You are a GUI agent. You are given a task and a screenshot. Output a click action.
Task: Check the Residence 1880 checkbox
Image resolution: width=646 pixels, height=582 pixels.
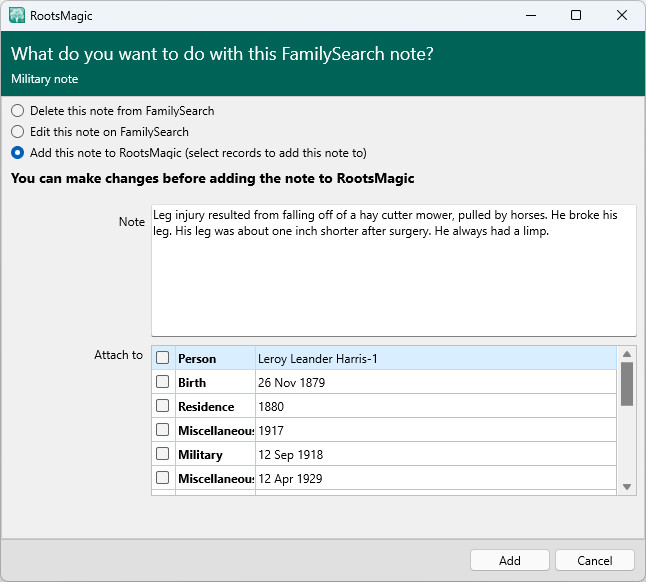163,406
